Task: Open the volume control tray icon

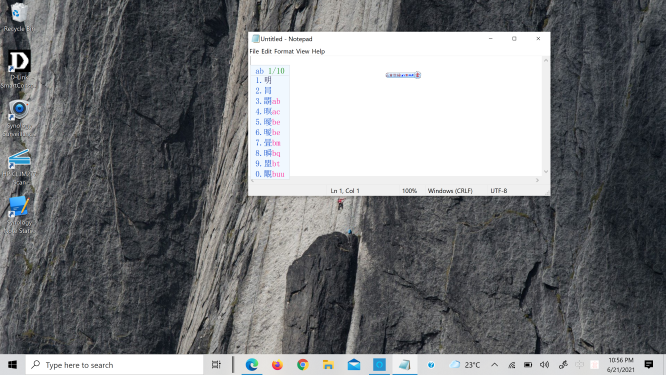Action: (545, 365)
